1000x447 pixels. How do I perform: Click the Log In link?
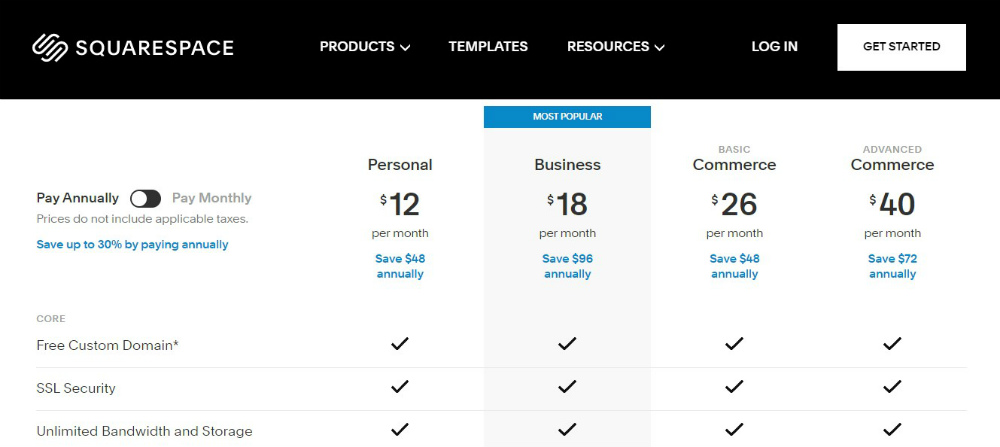775,46
